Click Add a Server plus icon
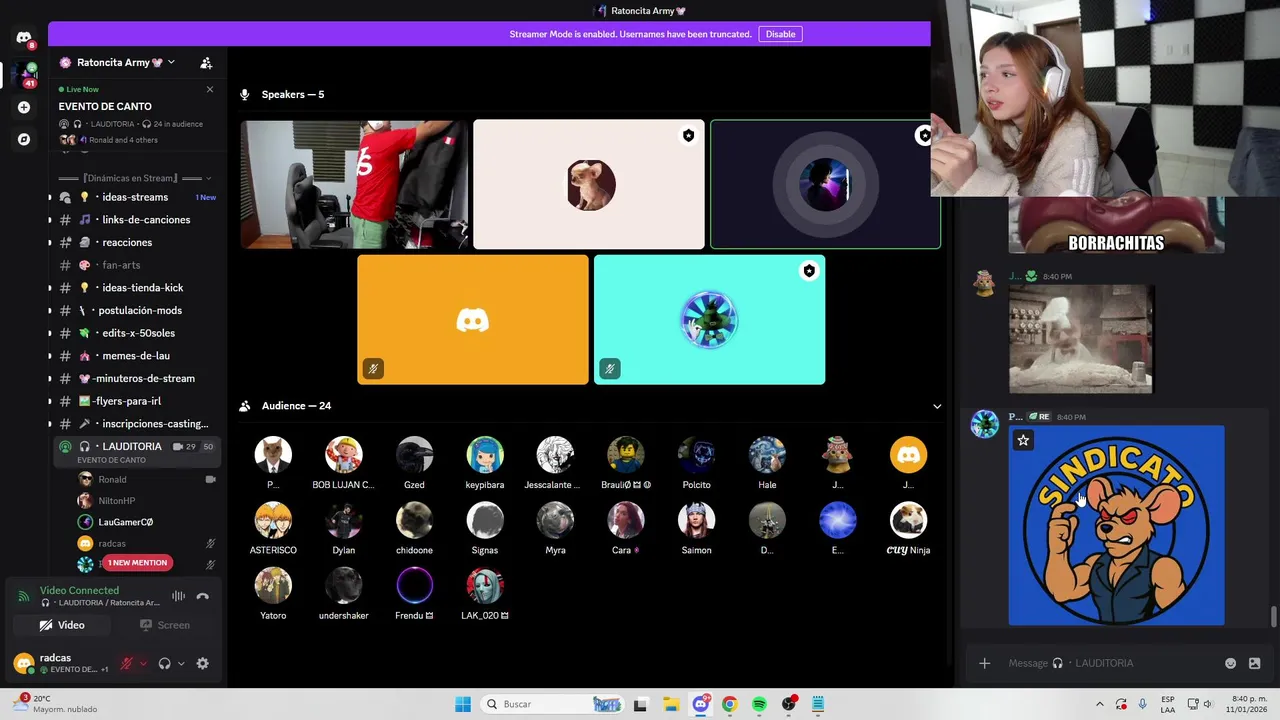 click(24, 107)
